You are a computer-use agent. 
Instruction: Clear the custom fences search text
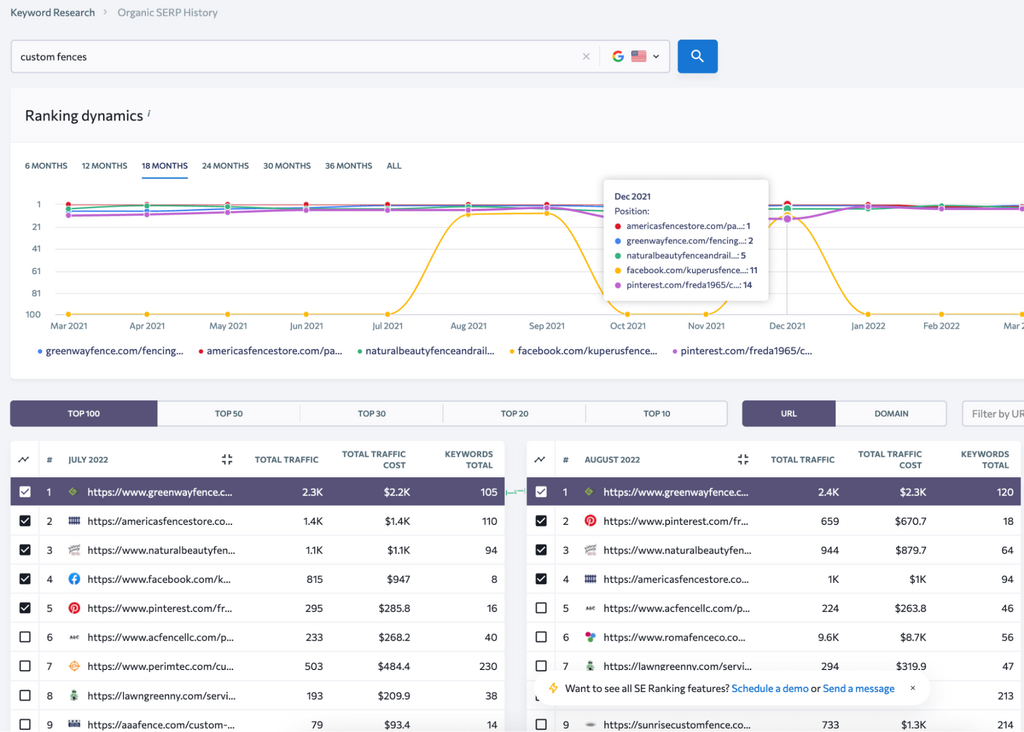pyautogui.click(x=586, y=57)
